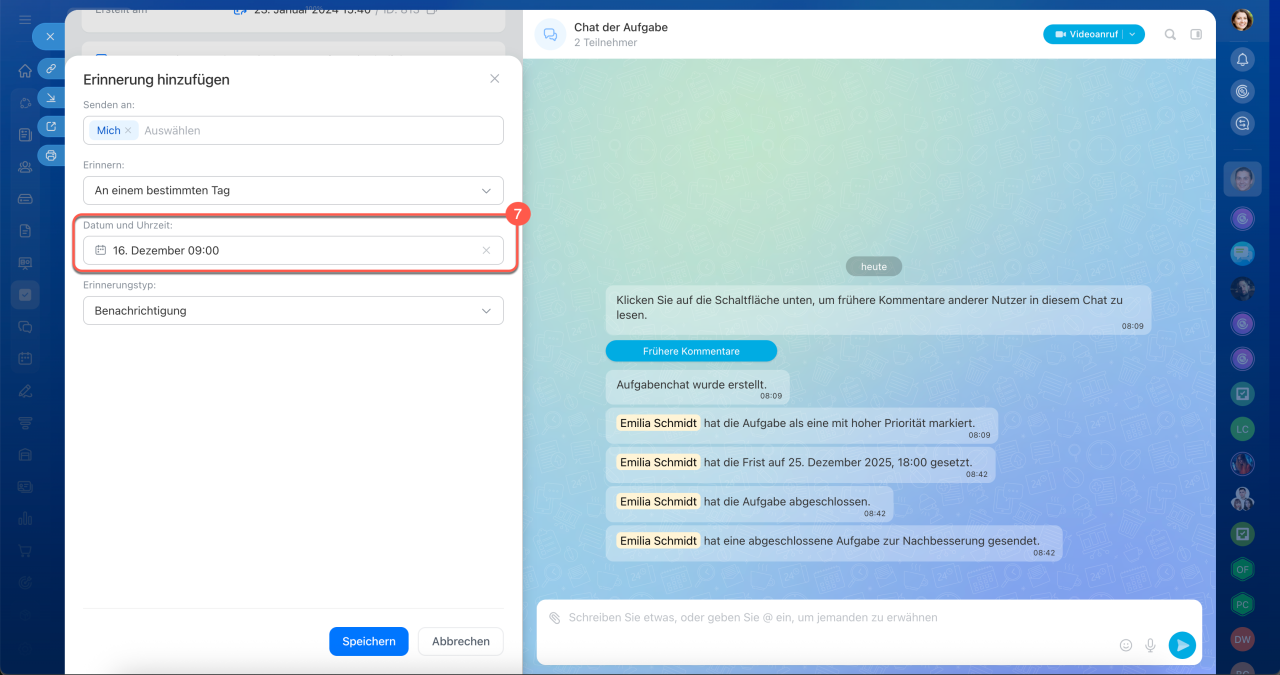This screenshot has height=675, width=1280.
Task: Open Emilia Schmidt in 'abgeschlossen' message
Action: click(x=658, y=501)
